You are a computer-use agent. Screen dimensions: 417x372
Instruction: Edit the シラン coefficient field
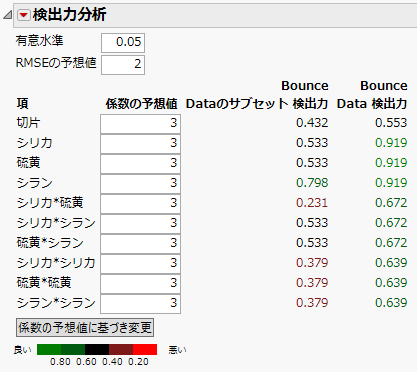click(x=140, y=184)
